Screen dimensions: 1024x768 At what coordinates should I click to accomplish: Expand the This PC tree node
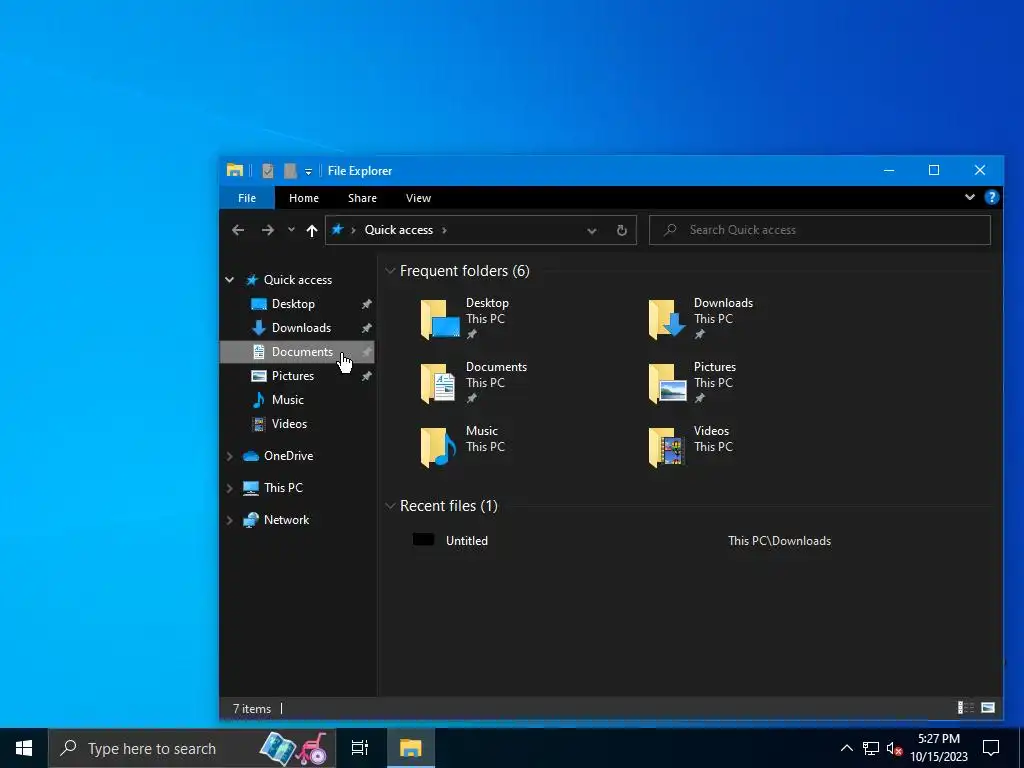tap(230, 488)
